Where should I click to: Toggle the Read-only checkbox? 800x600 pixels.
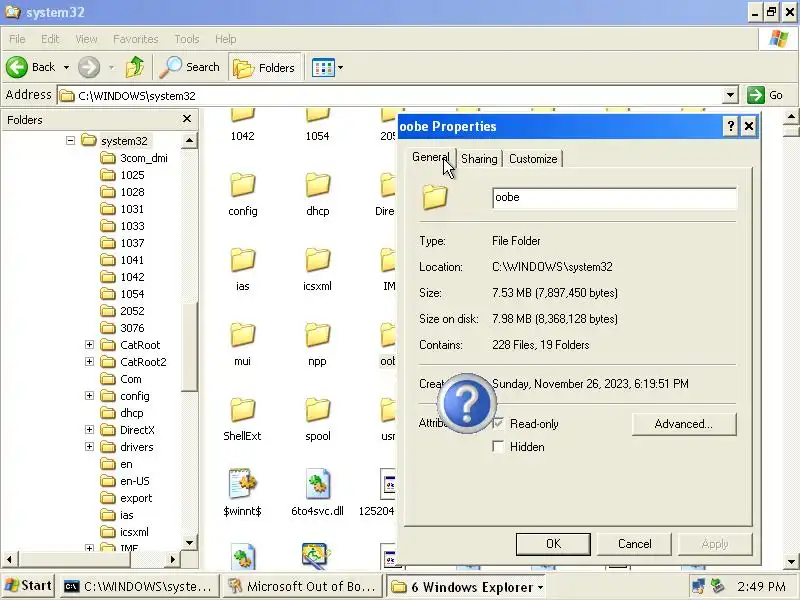[x=498, y=423]
